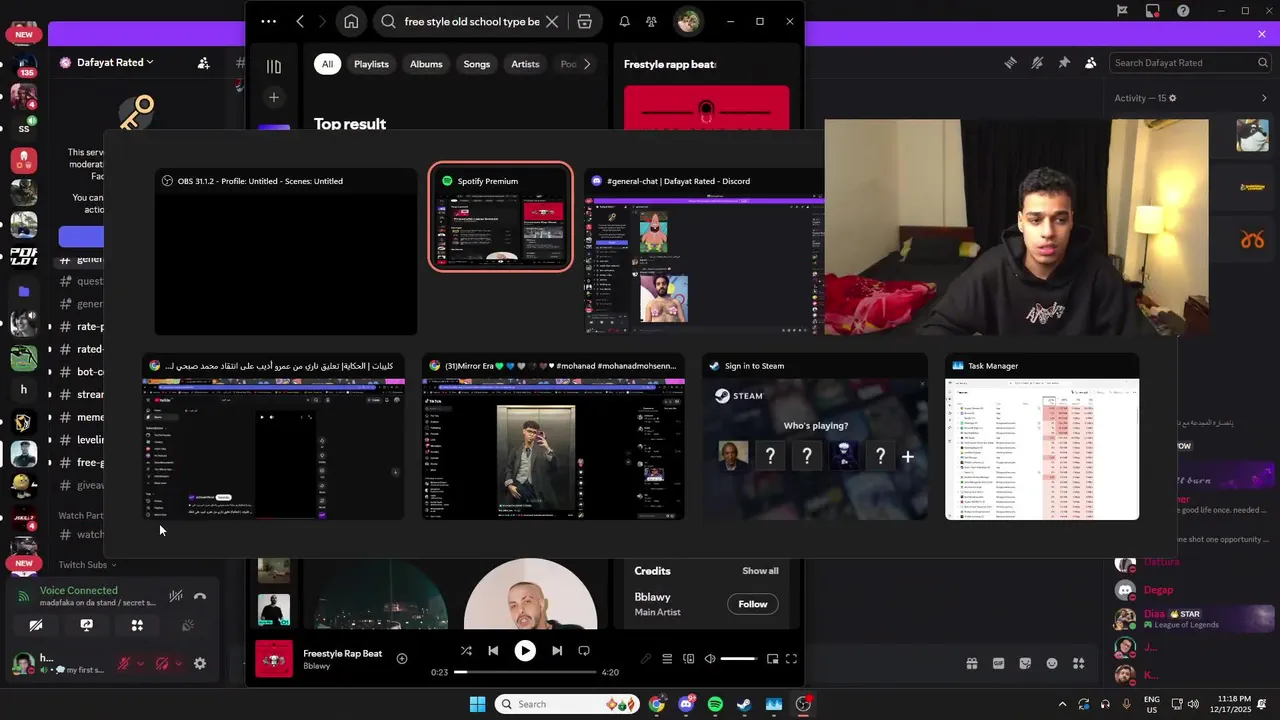Disconnect from the Discord voice channel
This screenshot has width=1280, height=720.
pos(200,596)
